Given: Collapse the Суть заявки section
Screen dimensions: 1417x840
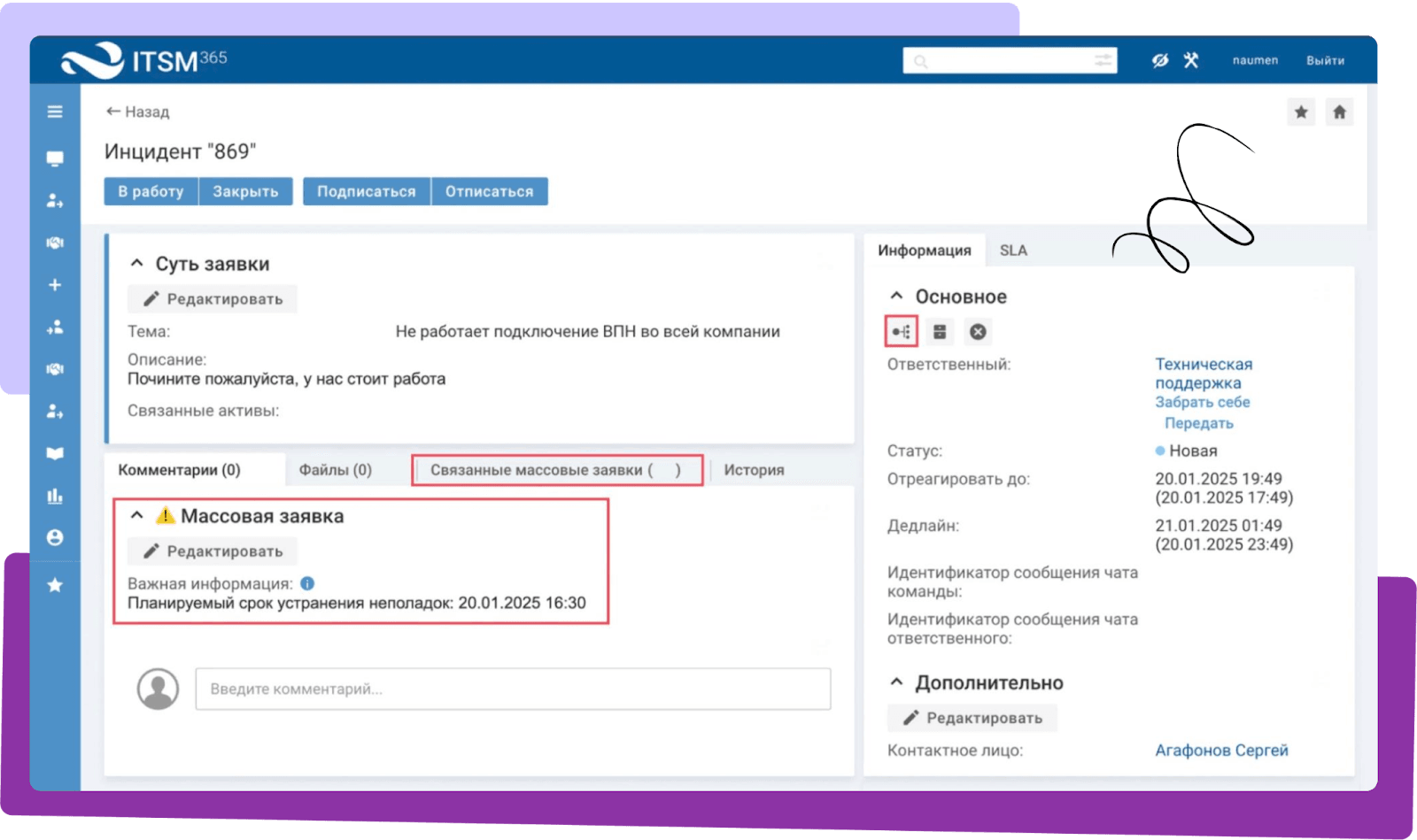Looking at the screenshot, I should 136,264.
